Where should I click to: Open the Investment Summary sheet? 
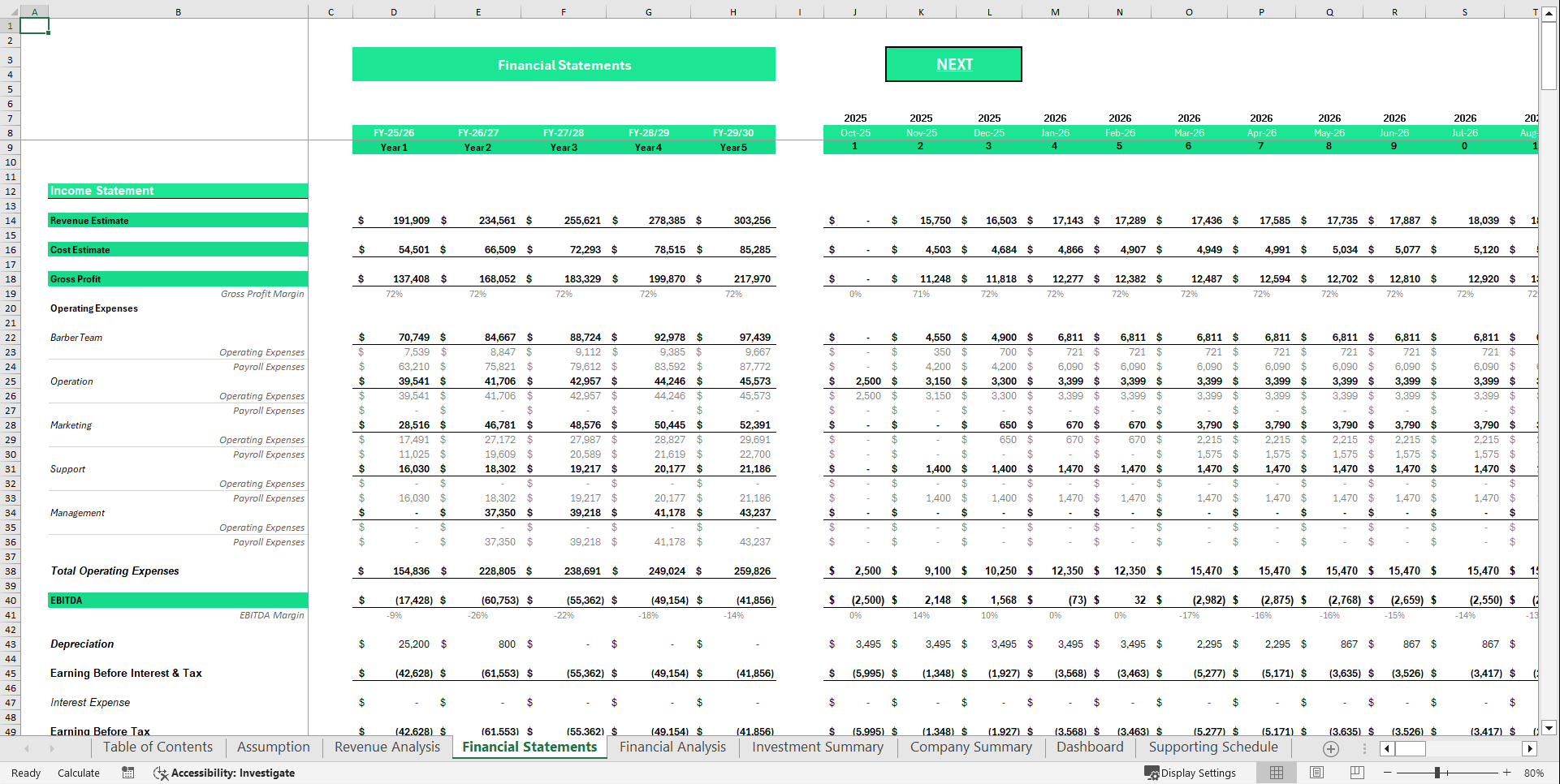[x=816, y=747]
